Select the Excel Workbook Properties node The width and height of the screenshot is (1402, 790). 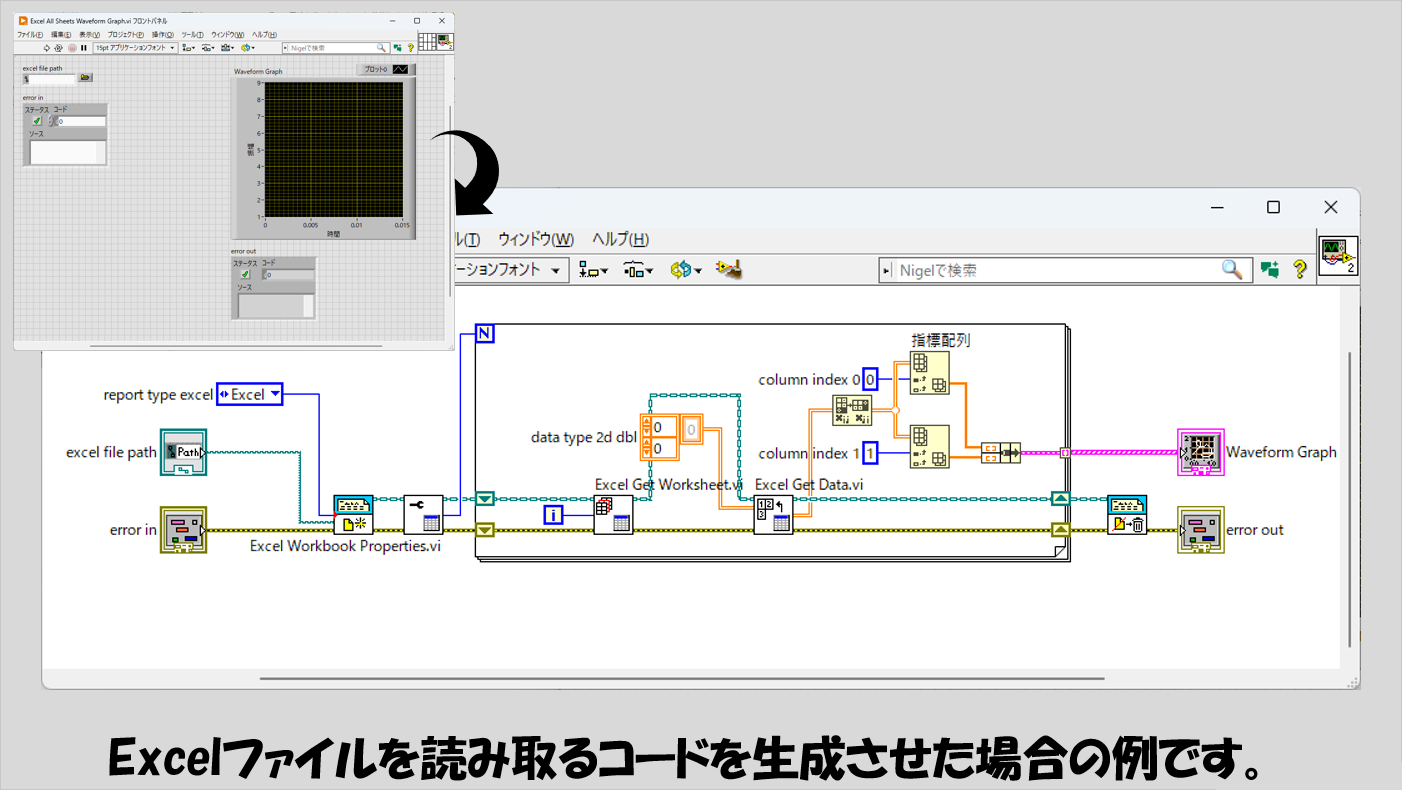coord(423,515)
